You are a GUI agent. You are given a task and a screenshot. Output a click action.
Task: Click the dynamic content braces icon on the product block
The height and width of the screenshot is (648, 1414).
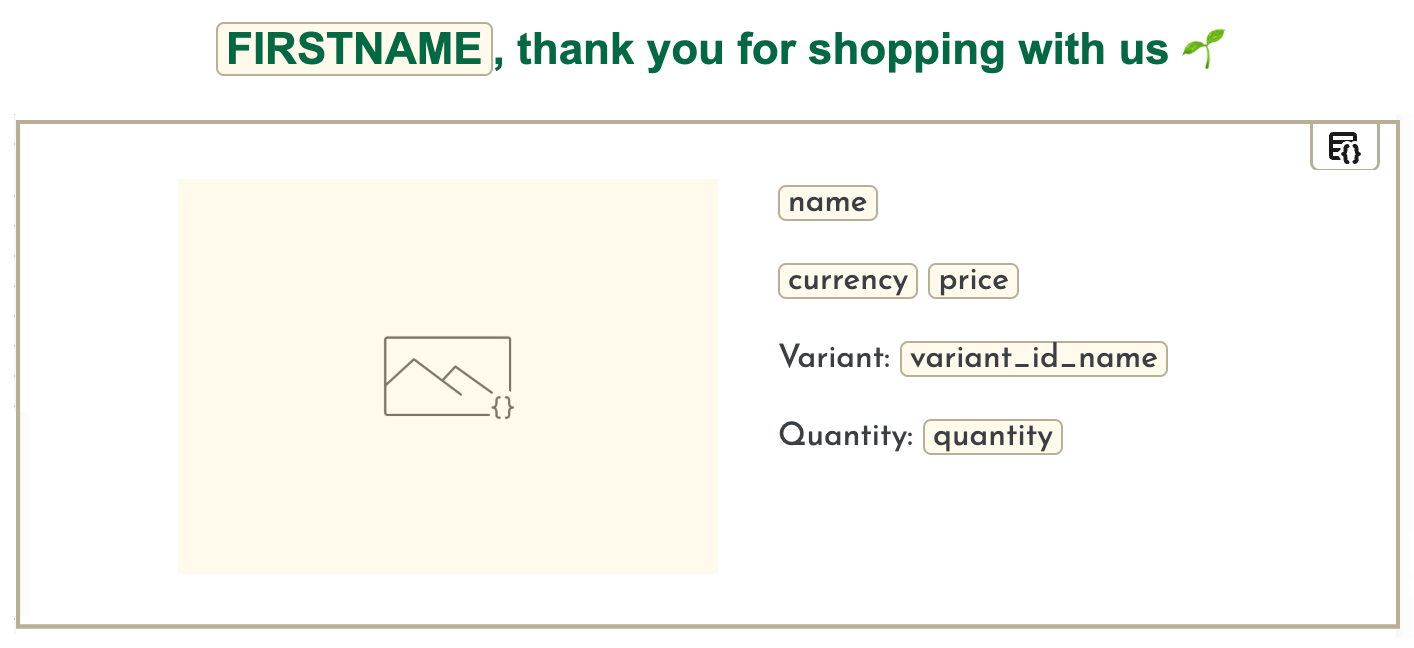[x=1344, y=146]
